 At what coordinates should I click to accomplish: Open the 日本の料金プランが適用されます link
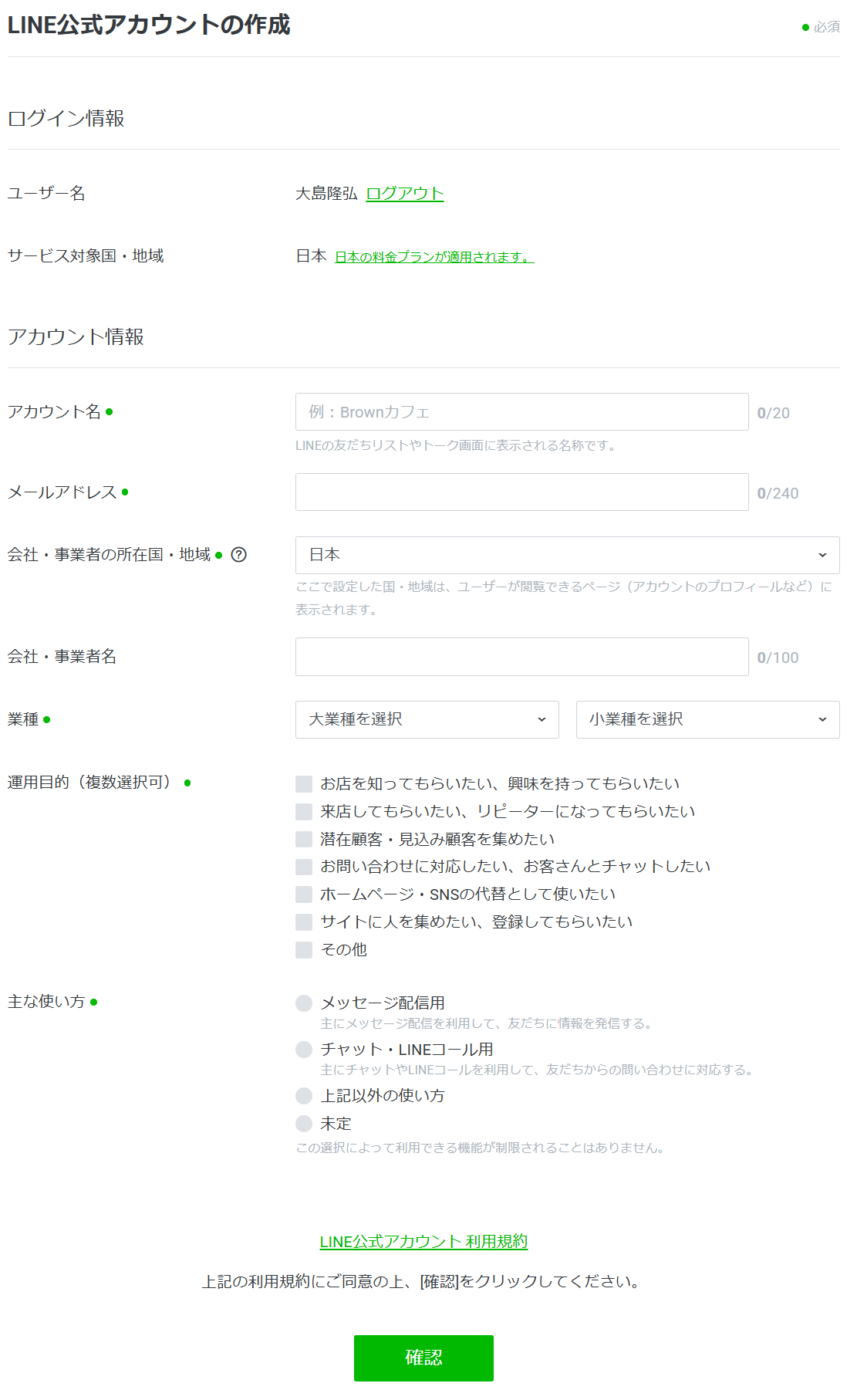[434, 257]
